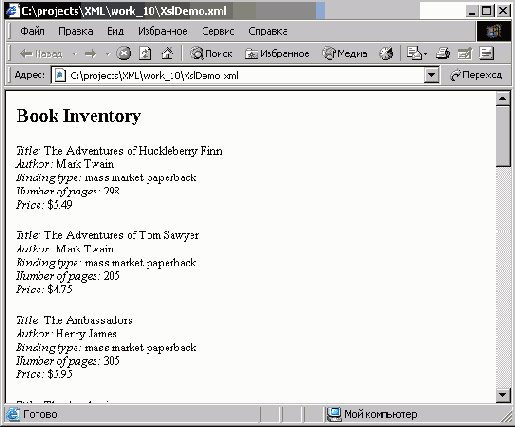This screenshot has height=427, width=515.
Task: Click inside the address field
Action: (238, 75)
